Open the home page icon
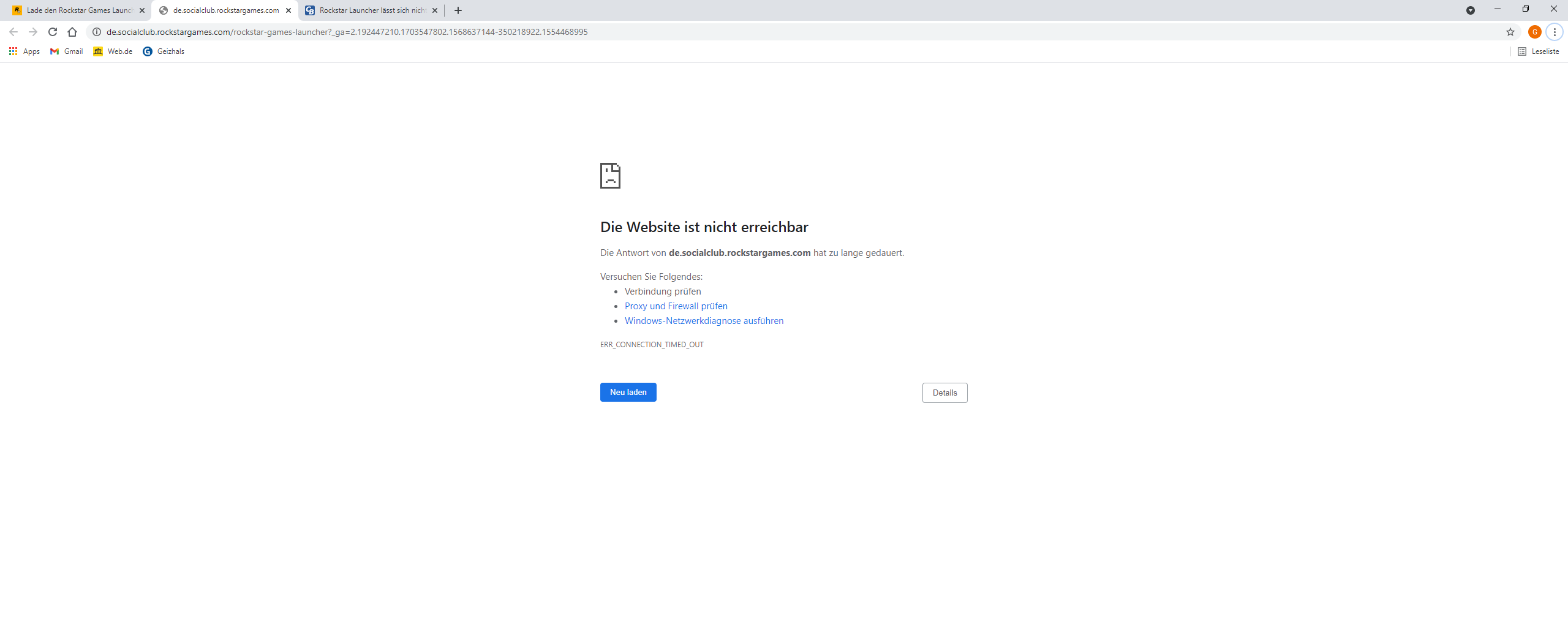1568x643 pixels. coord(72,32)
